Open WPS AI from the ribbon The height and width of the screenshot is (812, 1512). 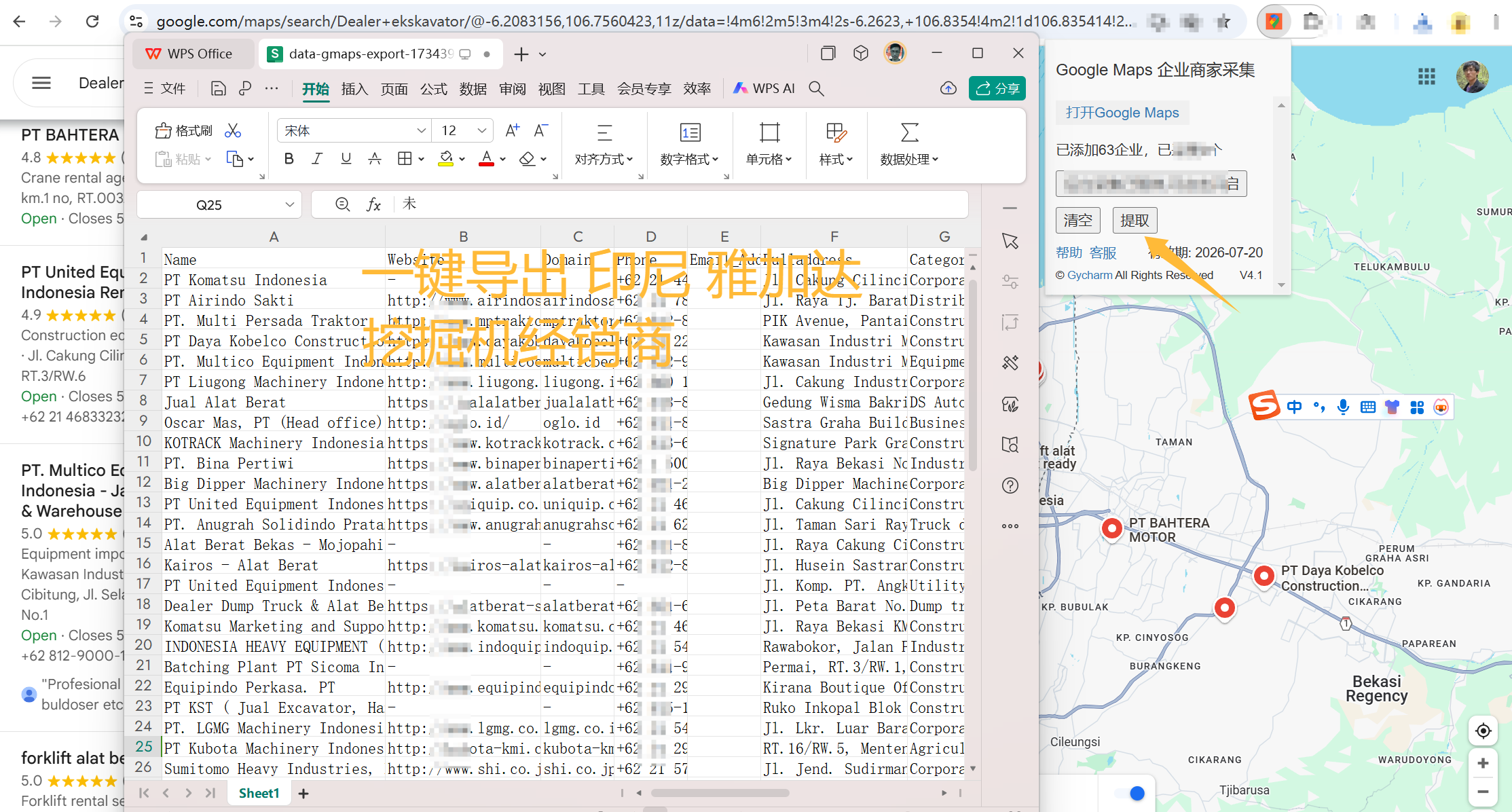point(764,88)
